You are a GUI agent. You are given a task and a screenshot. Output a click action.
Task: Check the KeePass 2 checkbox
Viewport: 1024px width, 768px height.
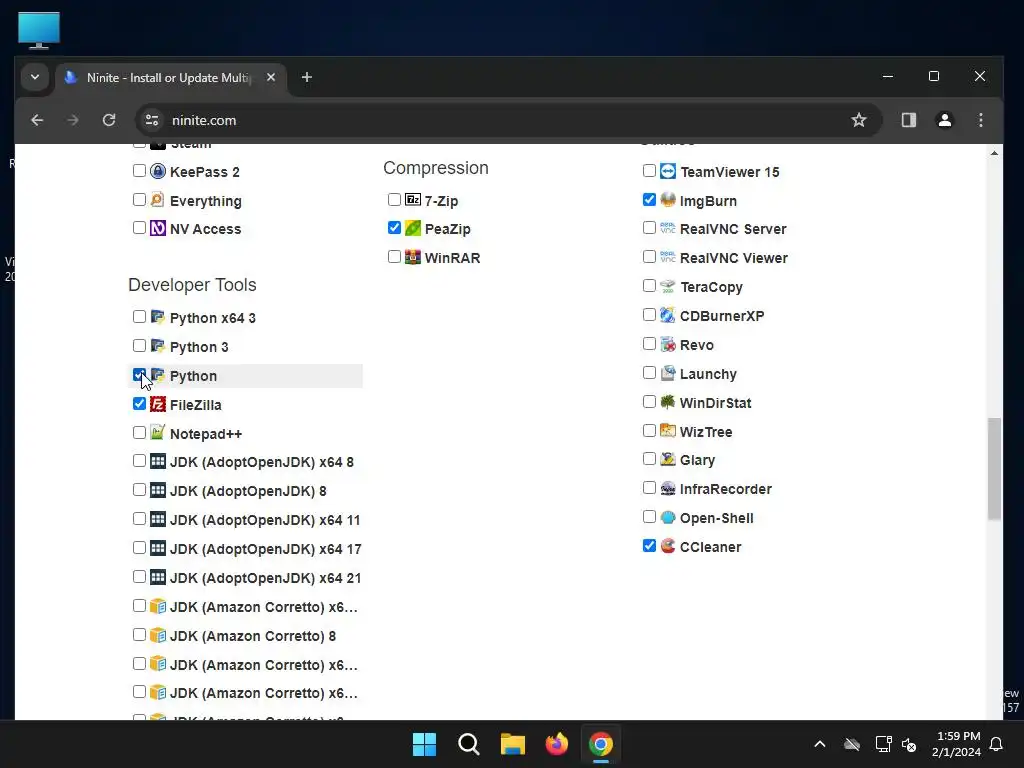[139, 170]
